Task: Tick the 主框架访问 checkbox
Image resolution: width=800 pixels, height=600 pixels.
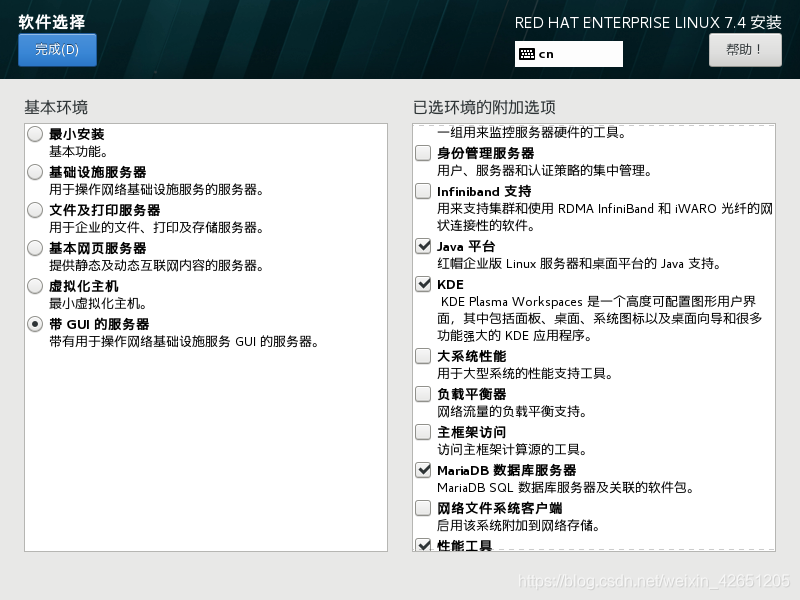Action: 423,432
